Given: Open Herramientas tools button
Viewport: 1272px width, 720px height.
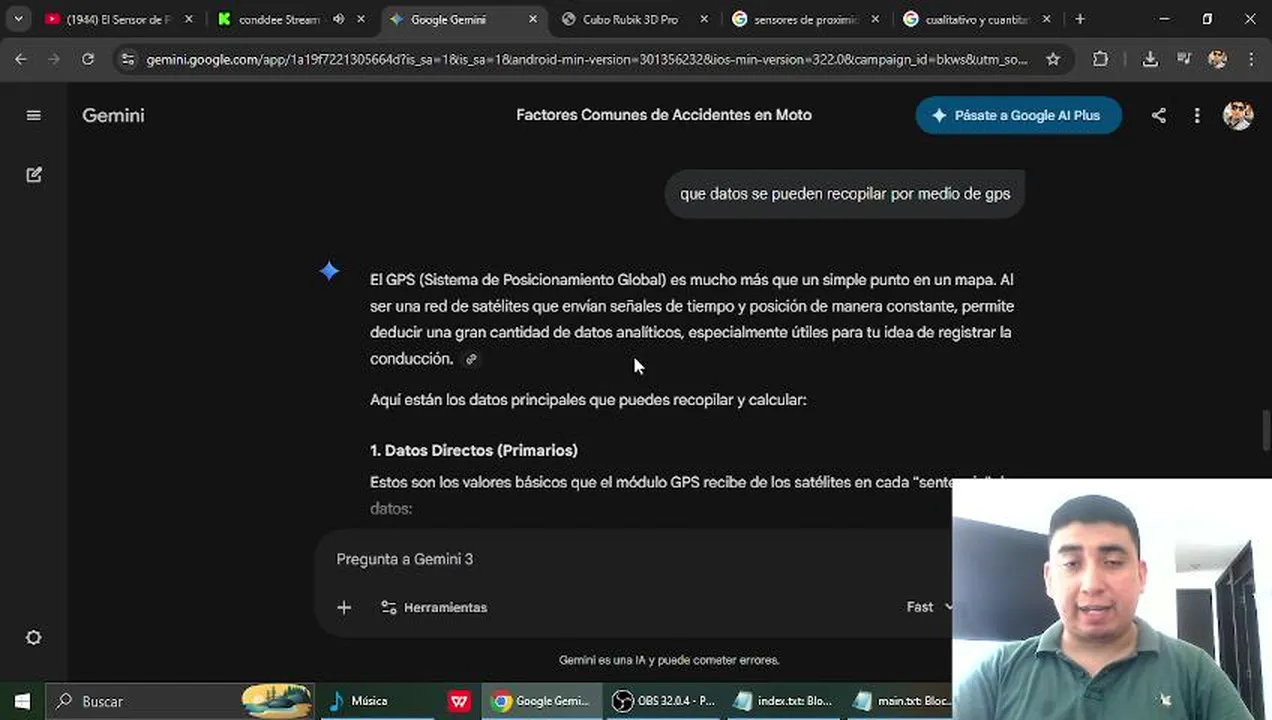Looking at the screenshot, I should [x=434, y=607].
